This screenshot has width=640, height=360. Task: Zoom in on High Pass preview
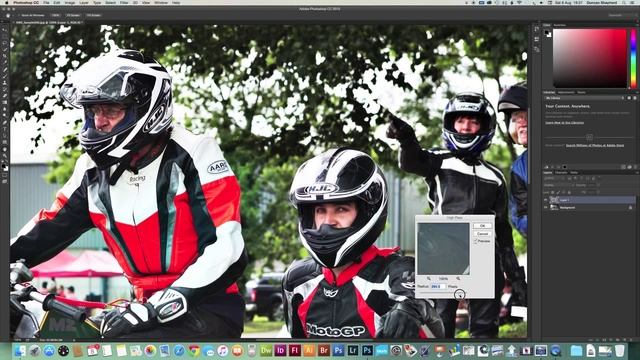458,278
